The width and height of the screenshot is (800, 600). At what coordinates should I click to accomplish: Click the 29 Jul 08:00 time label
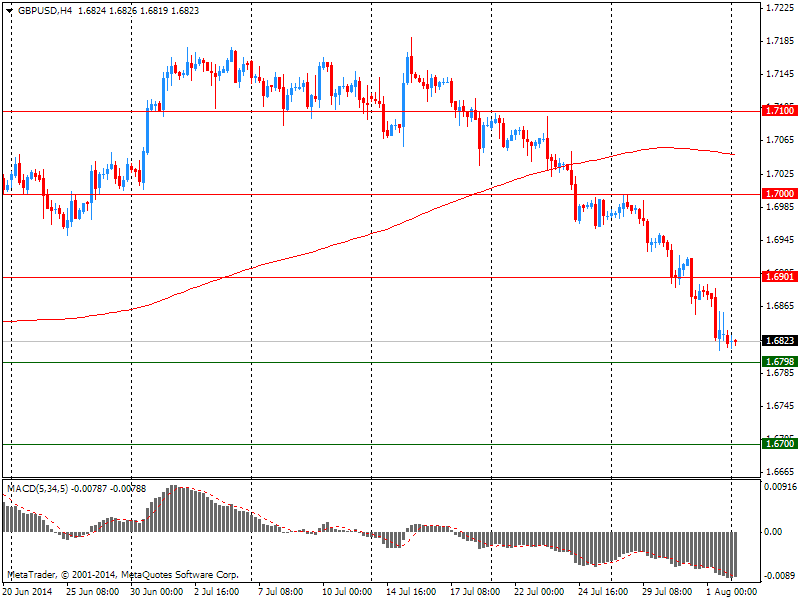(667, 592)
